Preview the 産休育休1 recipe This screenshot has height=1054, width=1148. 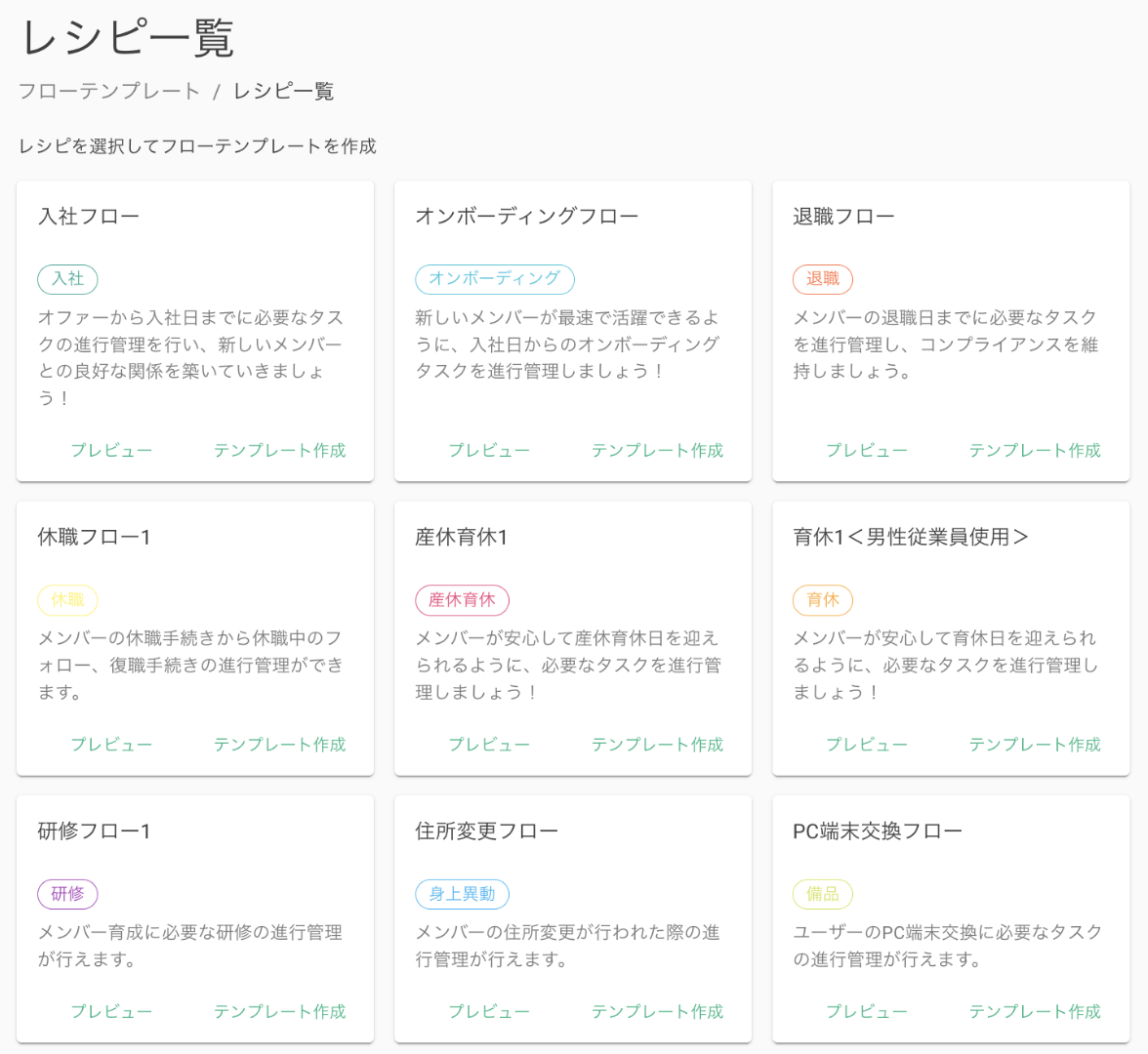coord(489,745)
